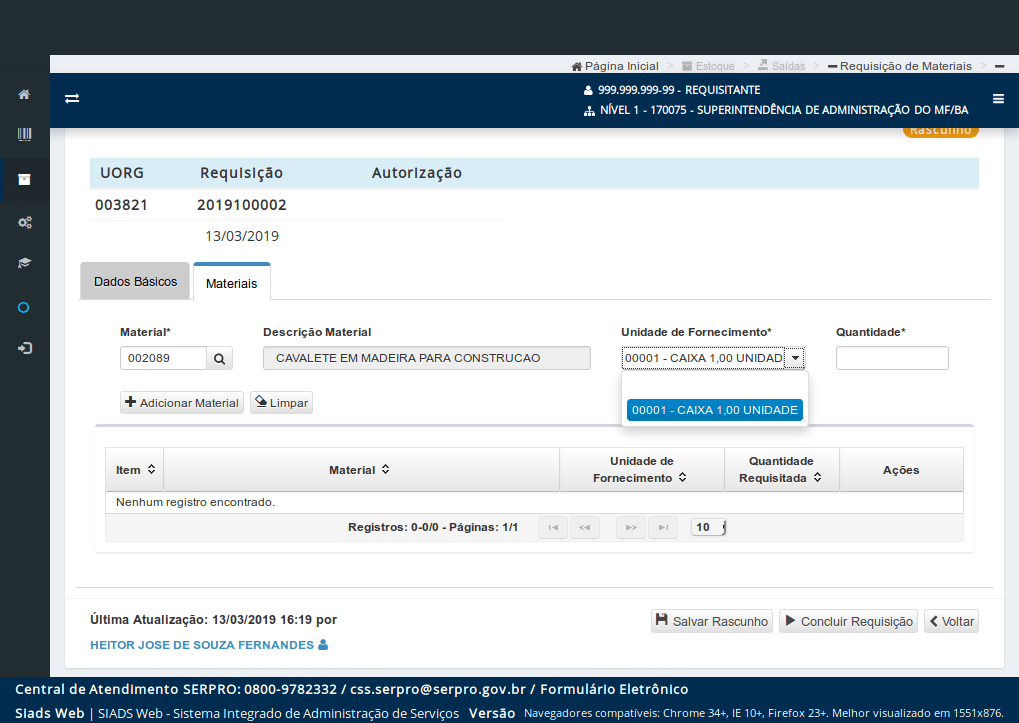Open Saídas breadcrumb link
Screen dimensions: 1019x723
(782, 66)
